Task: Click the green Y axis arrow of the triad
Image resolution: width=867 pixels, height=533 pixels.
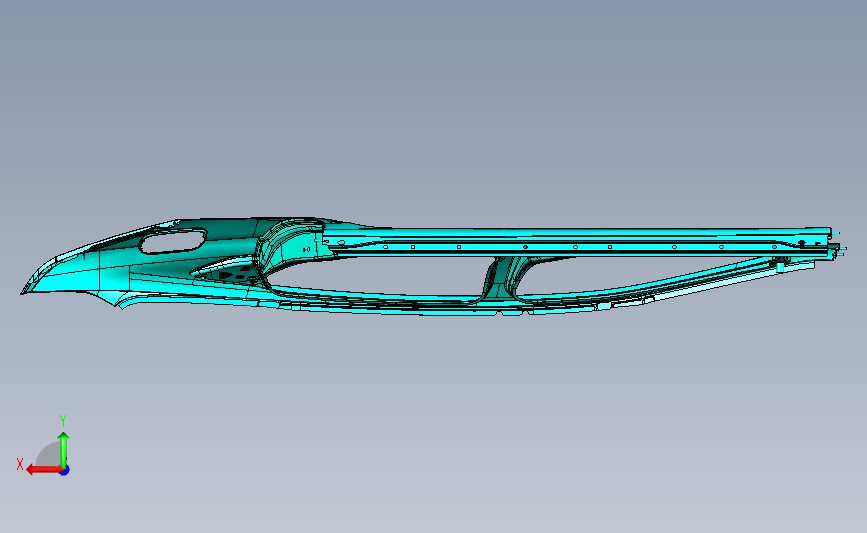Action: [64, 450]
